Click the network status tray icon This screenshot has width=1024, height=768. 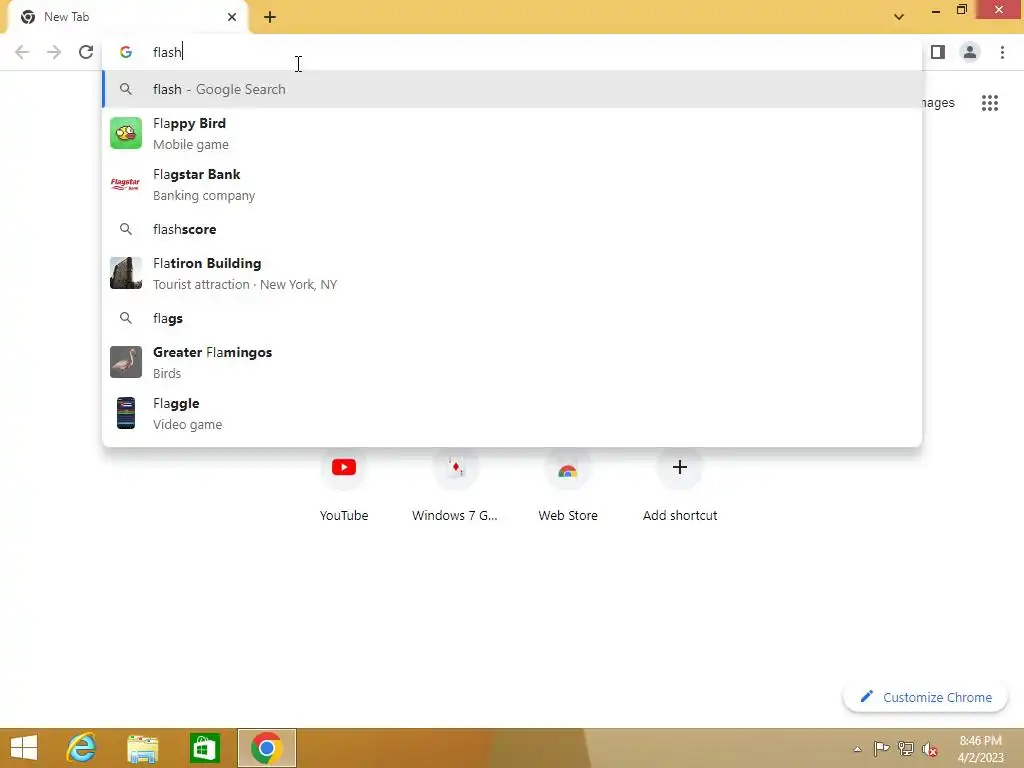coord(906,748)
